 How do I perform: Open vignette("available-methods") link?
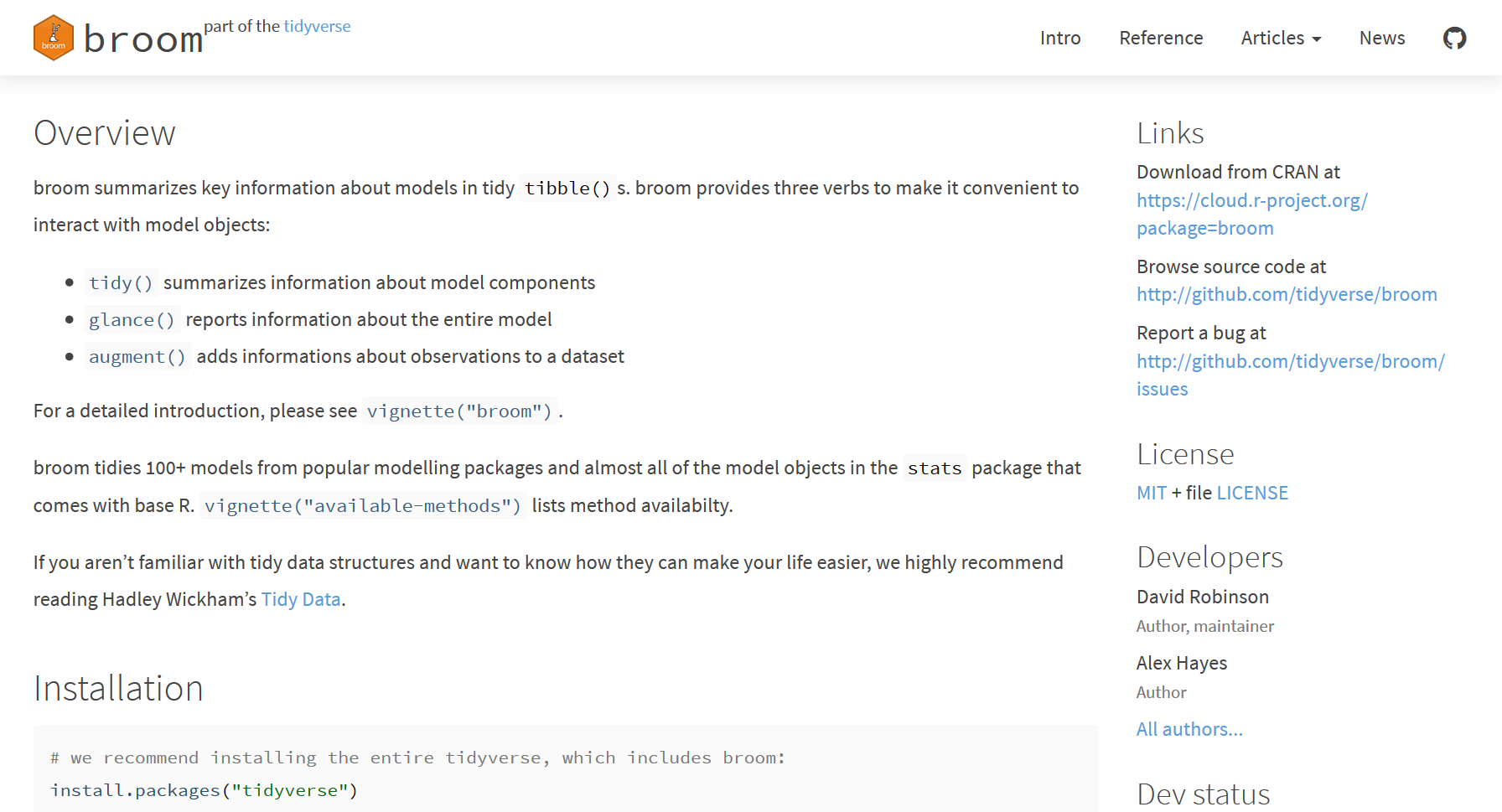pos(363,506)
